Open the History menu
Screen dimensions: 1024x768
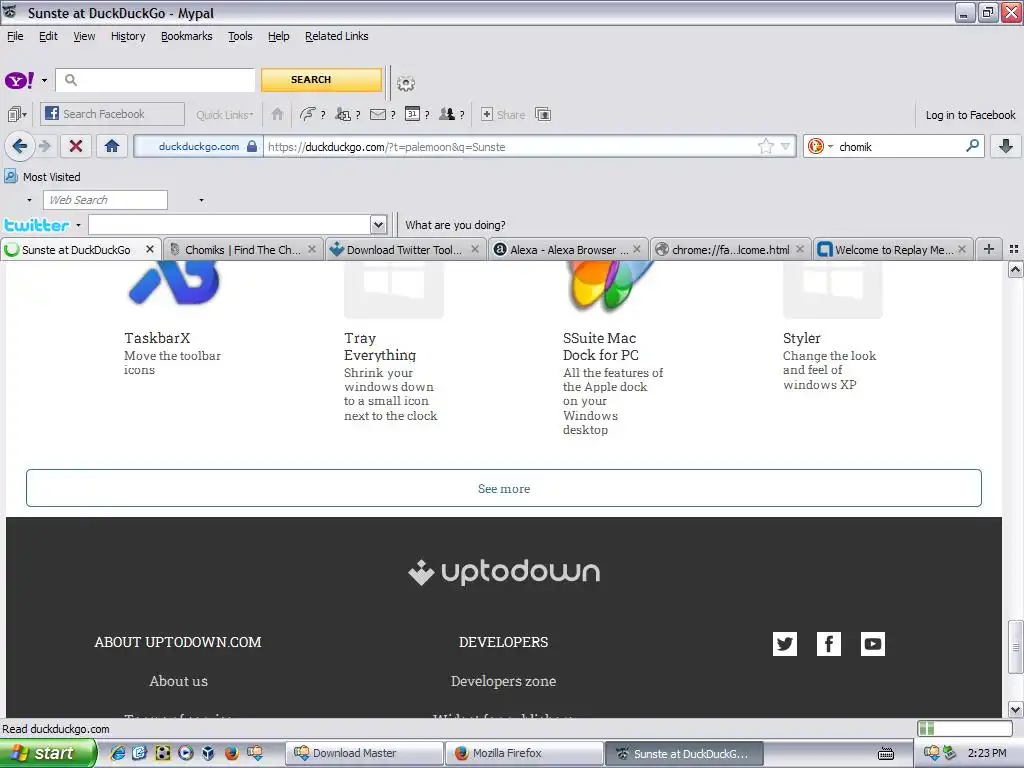coord(128,37)
